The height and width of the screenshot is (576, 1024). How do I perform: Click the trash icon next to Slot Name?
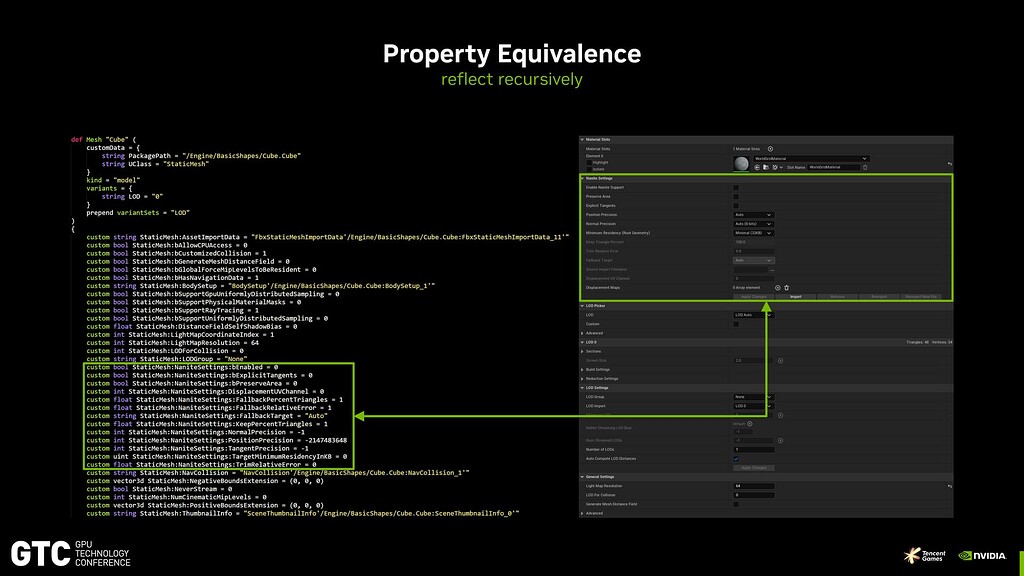[x=865, y=167]
